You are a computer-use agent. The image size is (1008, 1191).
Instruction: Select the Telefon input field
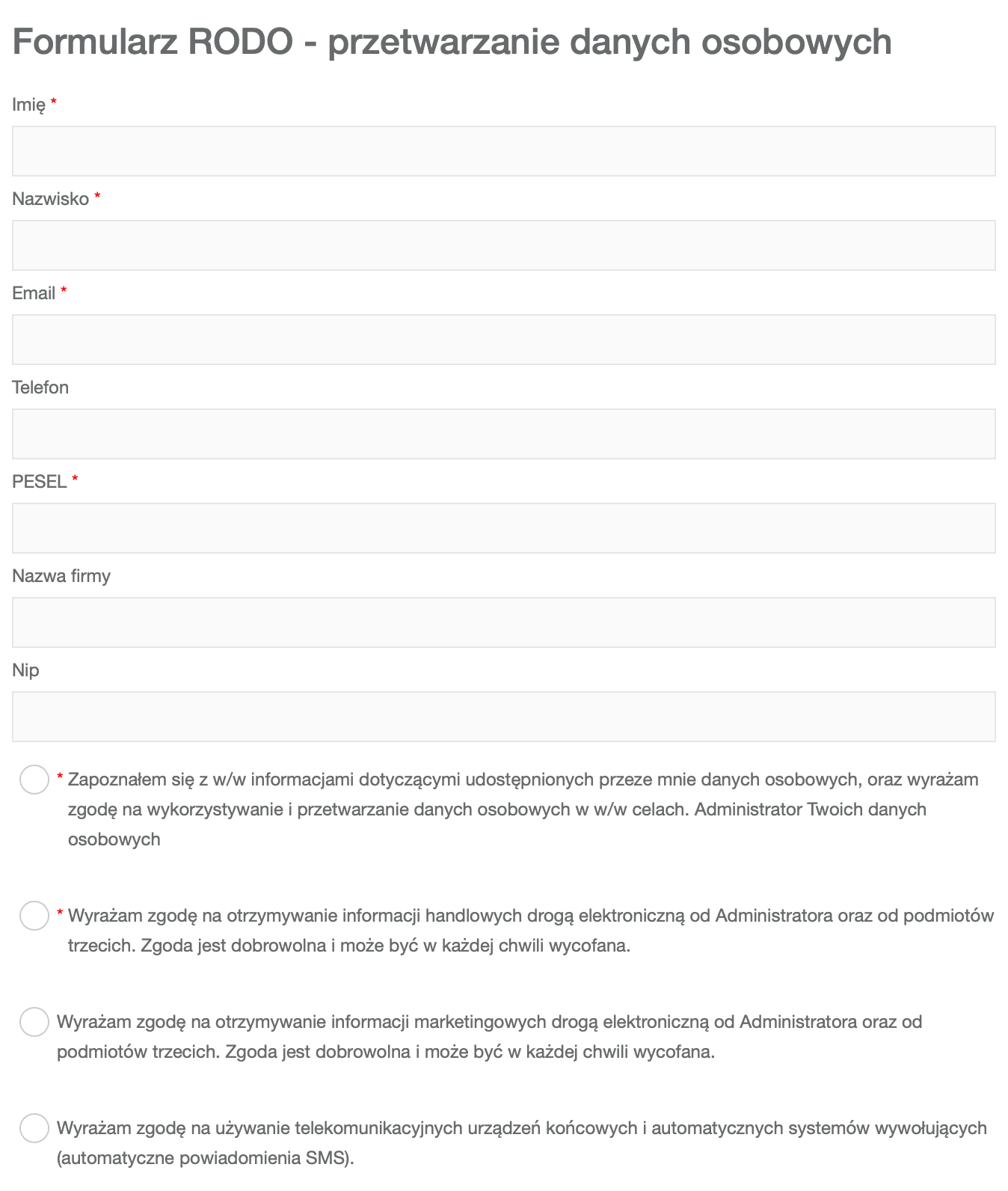(x=503, y=434)
